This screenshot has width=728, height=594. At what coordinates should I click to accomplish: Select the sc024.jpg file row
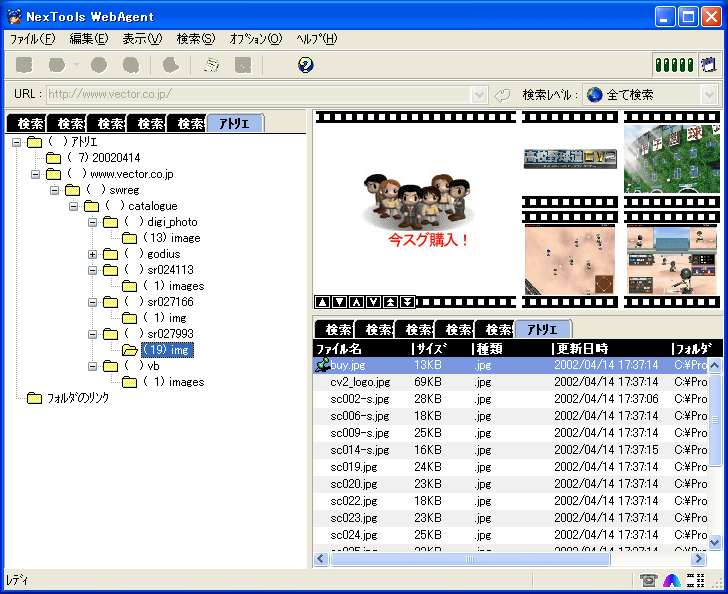pyautogui.click(x=511, y=535)
